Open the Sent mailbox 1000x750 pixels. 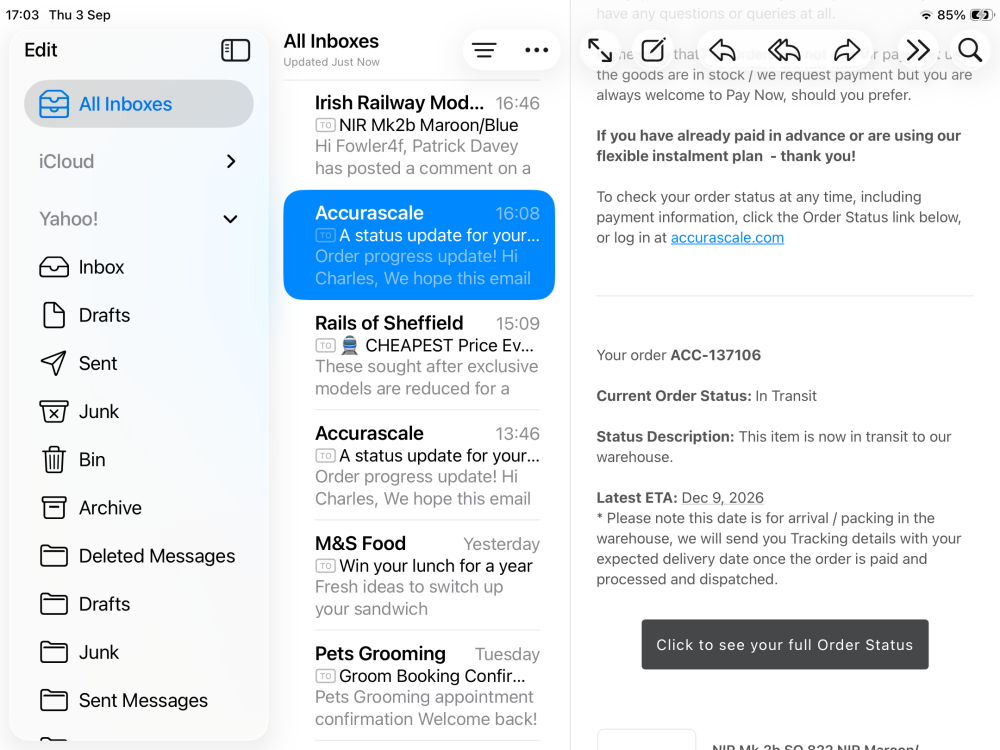coord(138,363)
